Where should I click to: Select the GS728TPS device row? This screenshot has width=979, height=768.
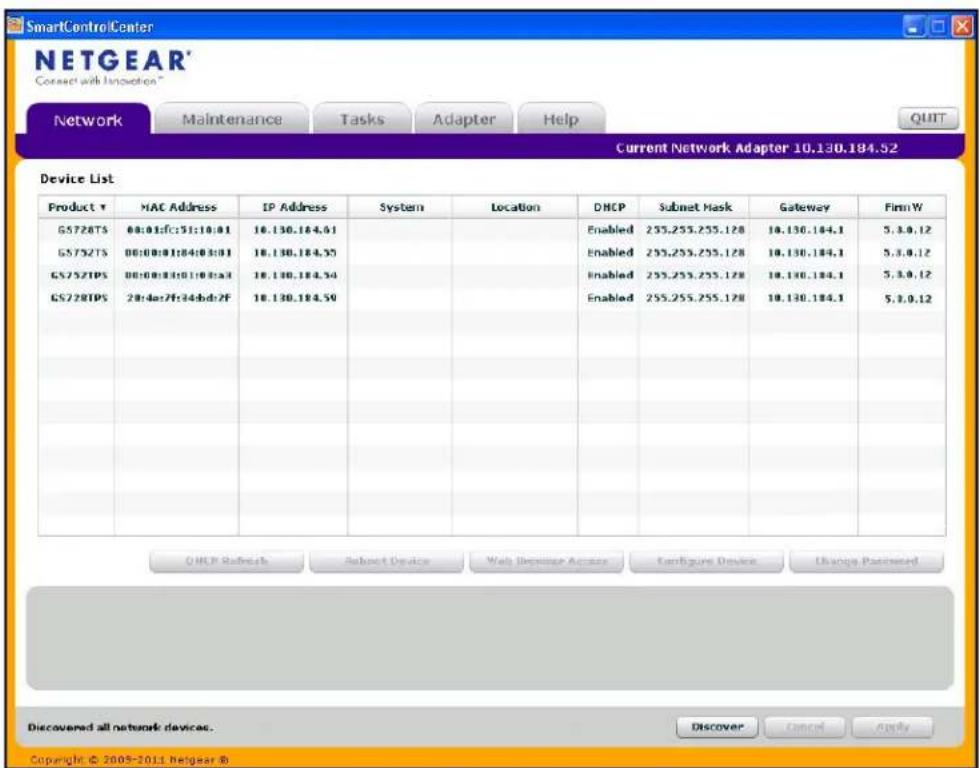point(492,298)
